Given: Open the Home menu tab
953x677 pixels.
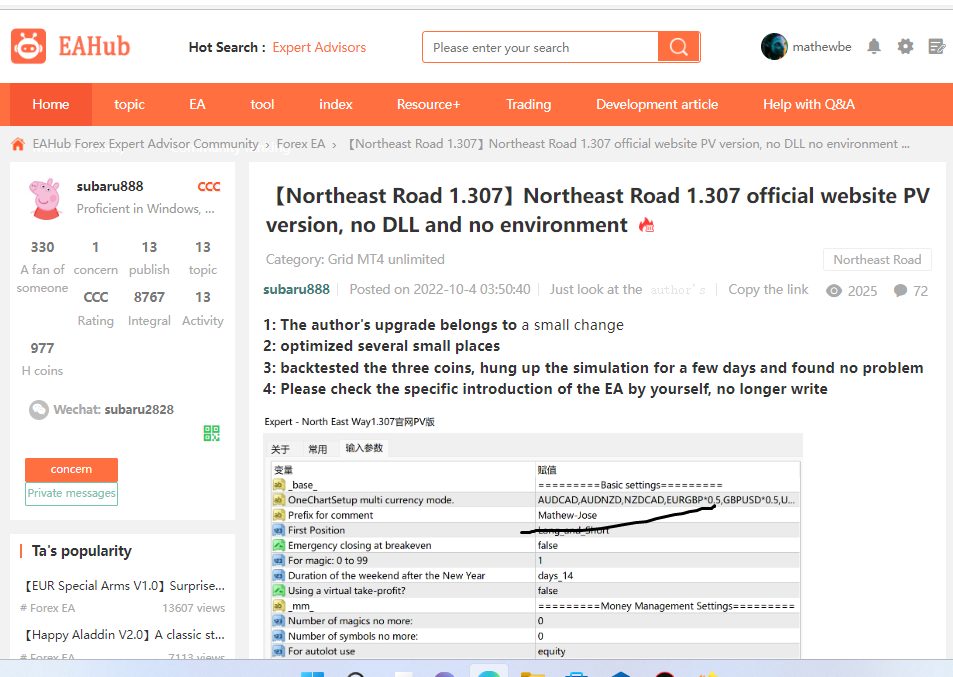Looking at the screenshot, I should [50, 105].
